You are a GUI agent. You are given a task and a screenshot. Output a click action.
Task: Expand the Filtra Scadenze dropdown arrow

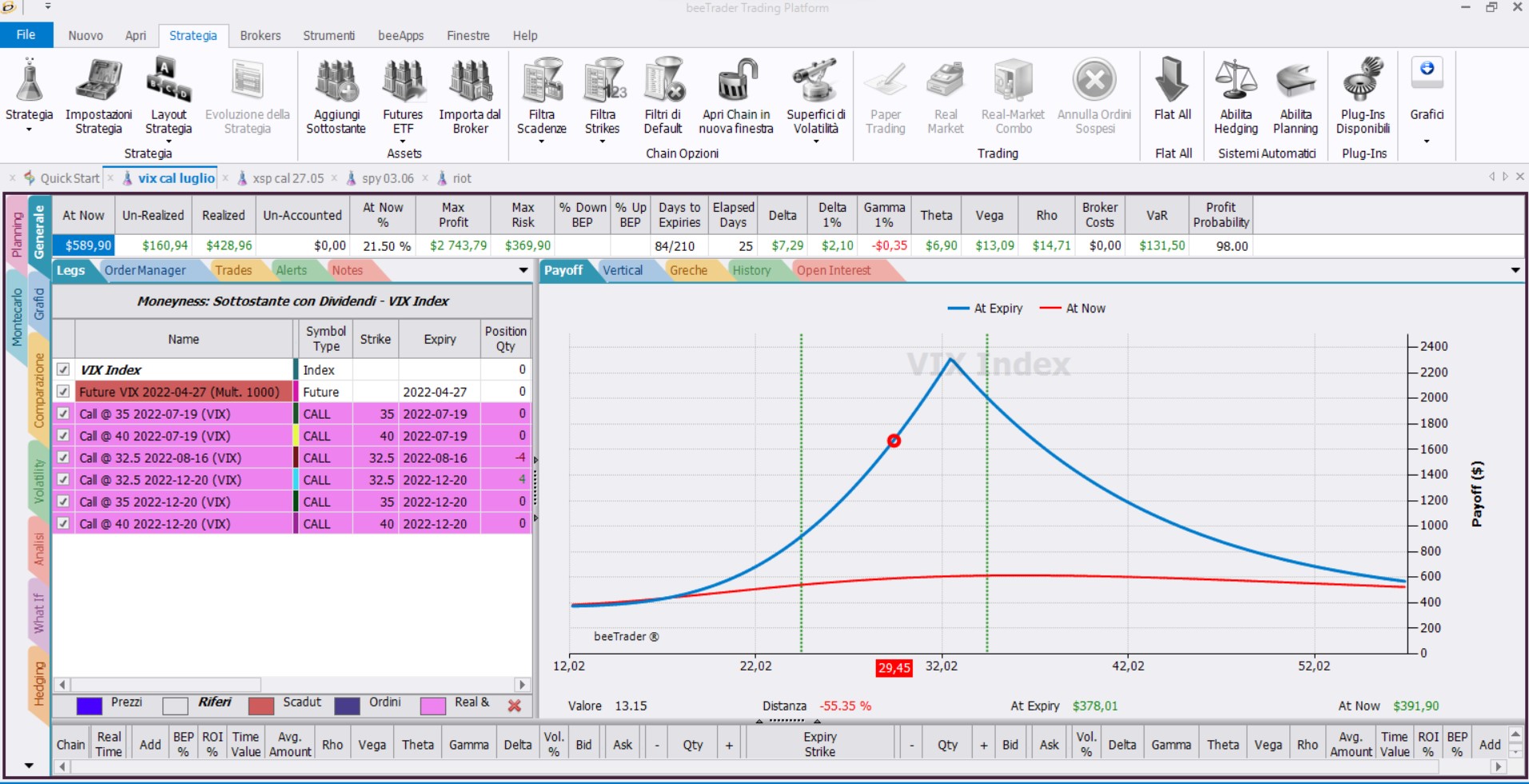tap(541, 142)
